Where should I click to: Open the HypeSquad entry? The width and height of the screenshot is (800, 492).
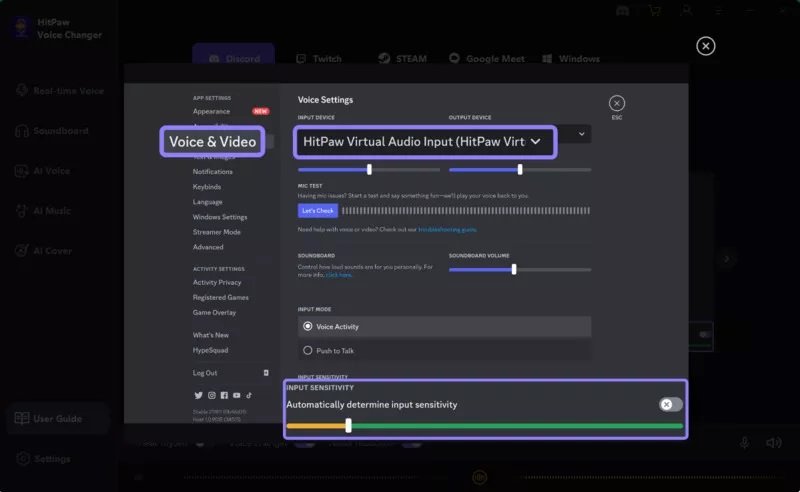pos(210,350)
